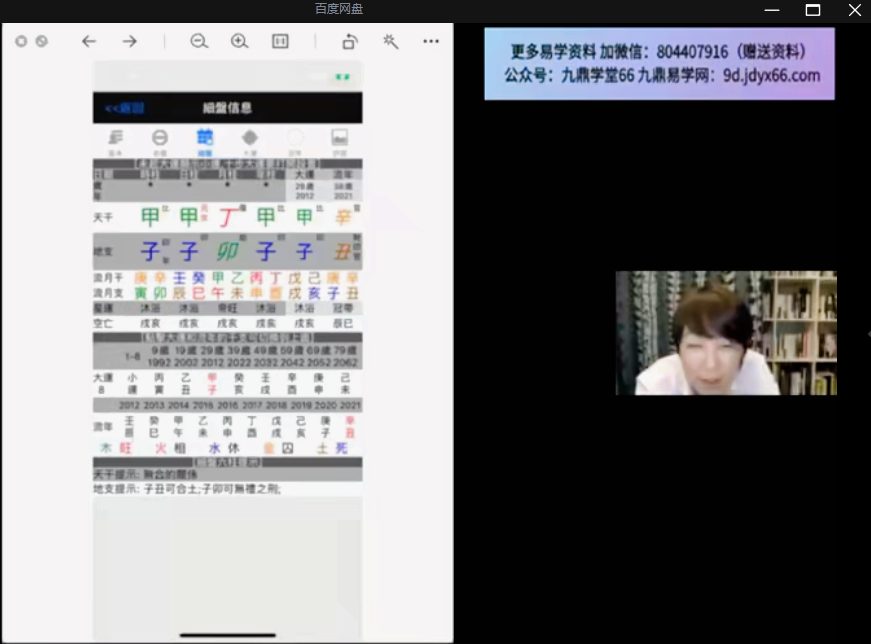The width and height of the screenshot is (871, 644).
Task: Open the diamond-shaped tab icon
Action: click(250, 142)
